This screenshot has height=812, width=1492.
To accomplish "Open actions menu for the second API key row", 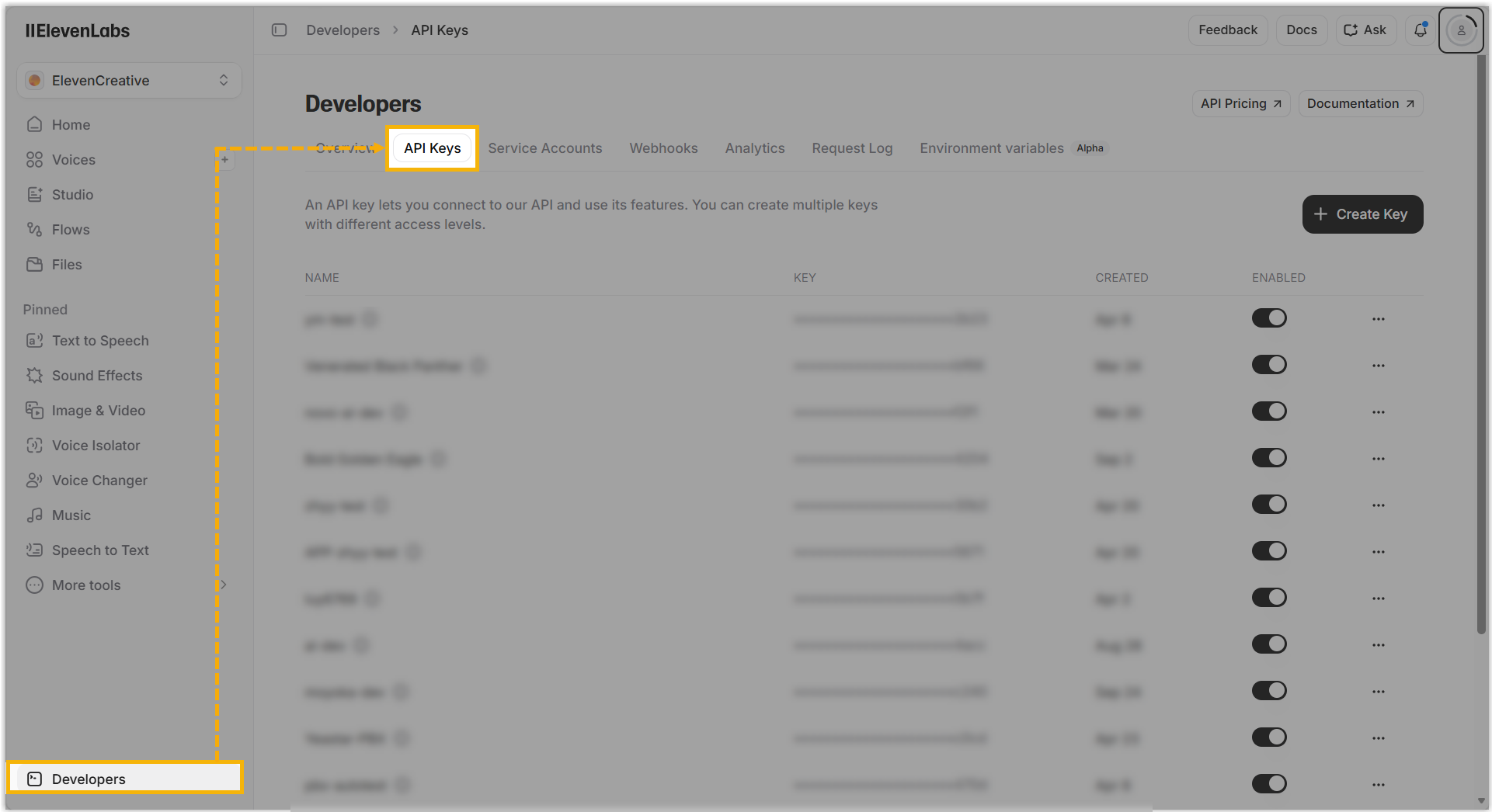I will [x=1378, y=365].
